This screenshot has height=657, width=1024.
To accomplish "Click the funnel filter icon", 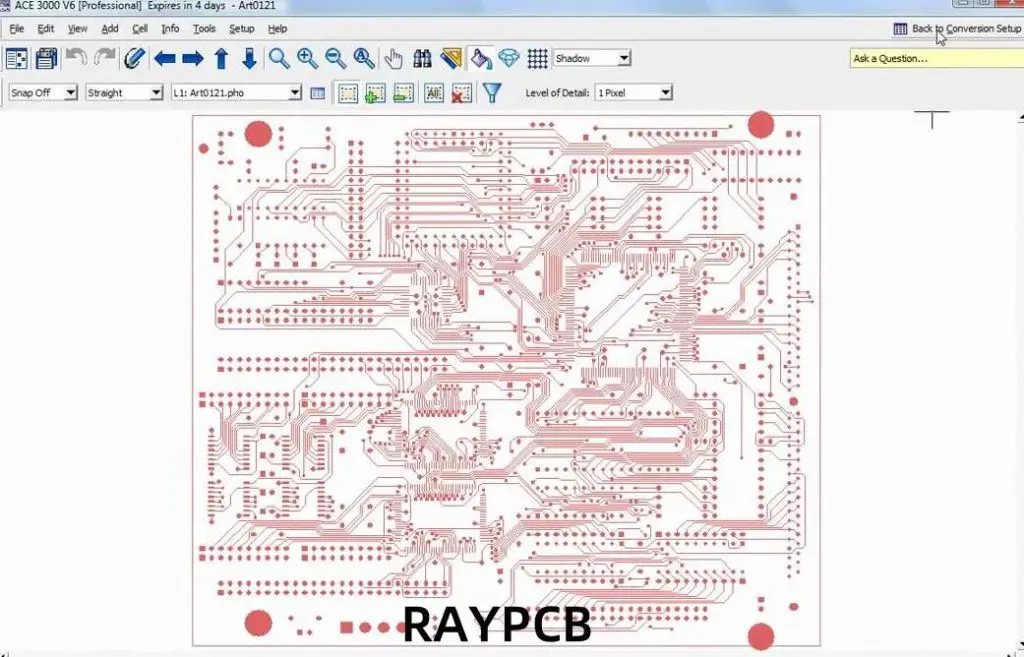I will click(492, 93).
